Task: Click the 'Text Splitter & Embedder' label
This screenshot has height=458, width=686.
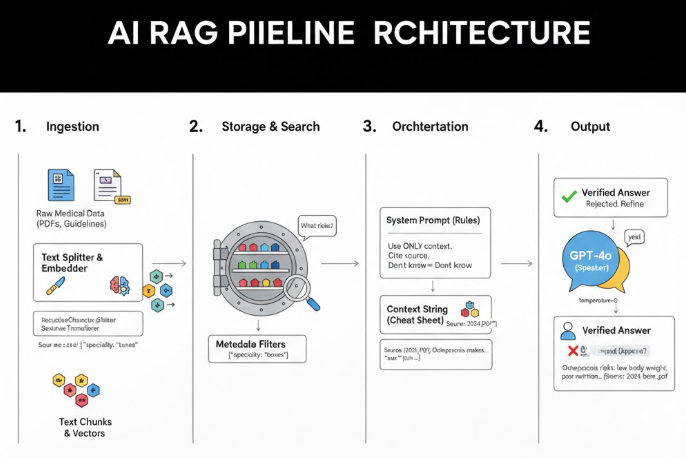Action: [72, 262]
